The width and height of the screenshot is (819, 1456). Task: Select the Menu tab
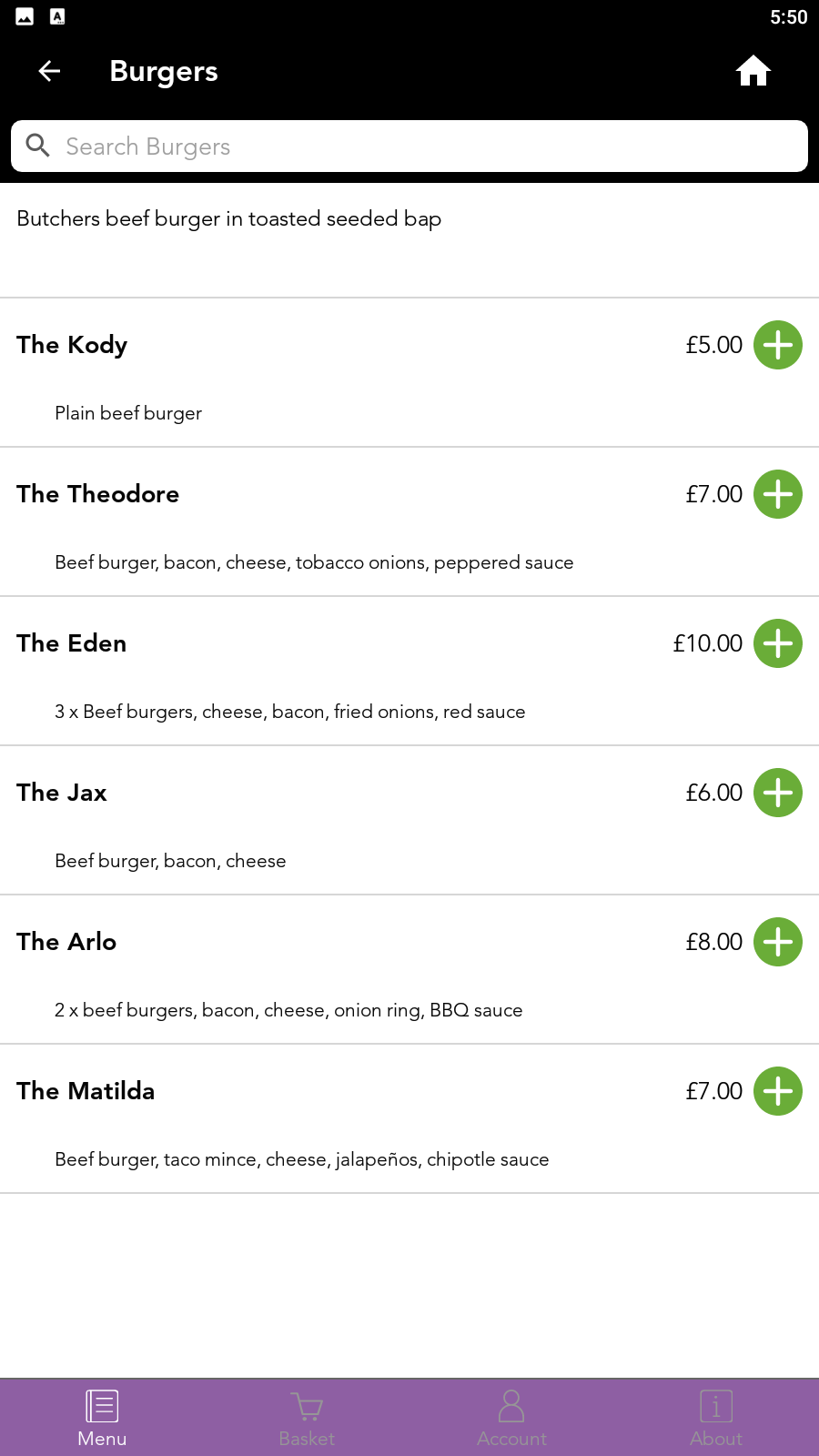coord(102,1417)
